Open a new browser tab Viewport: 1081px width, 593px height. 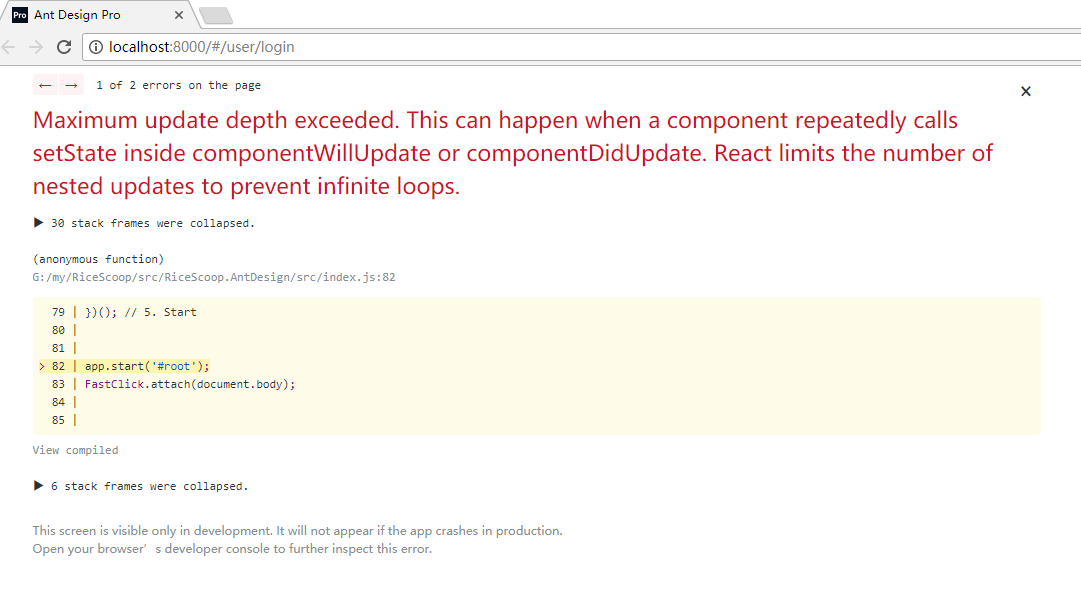coord(216,15)
